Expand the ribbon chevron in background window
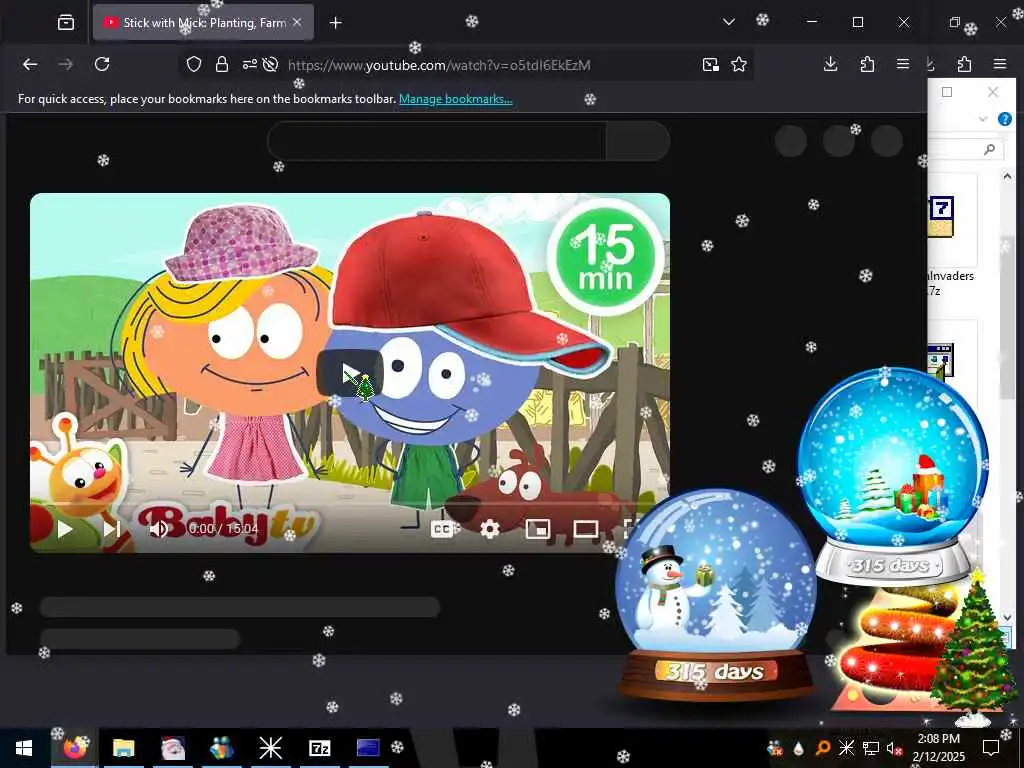 (983, 119)
